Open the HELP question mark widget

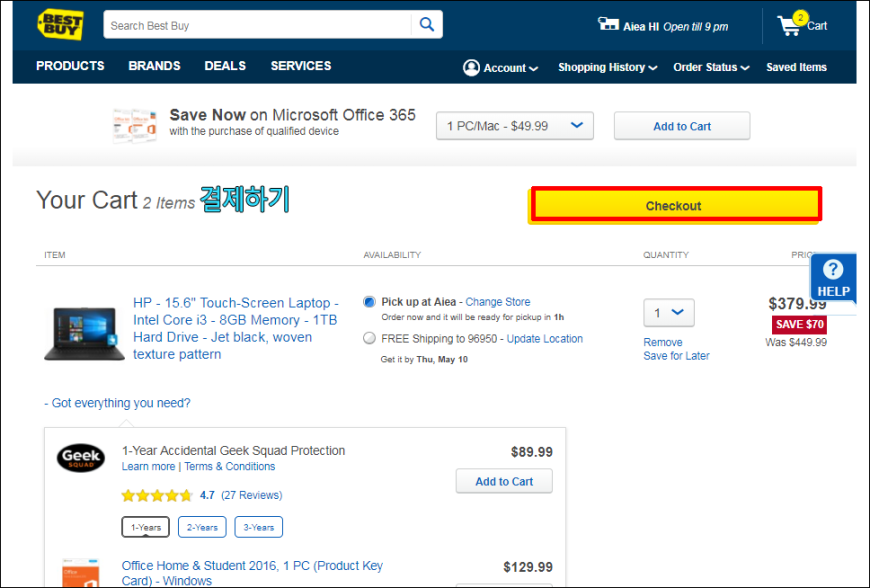[833, 279]
